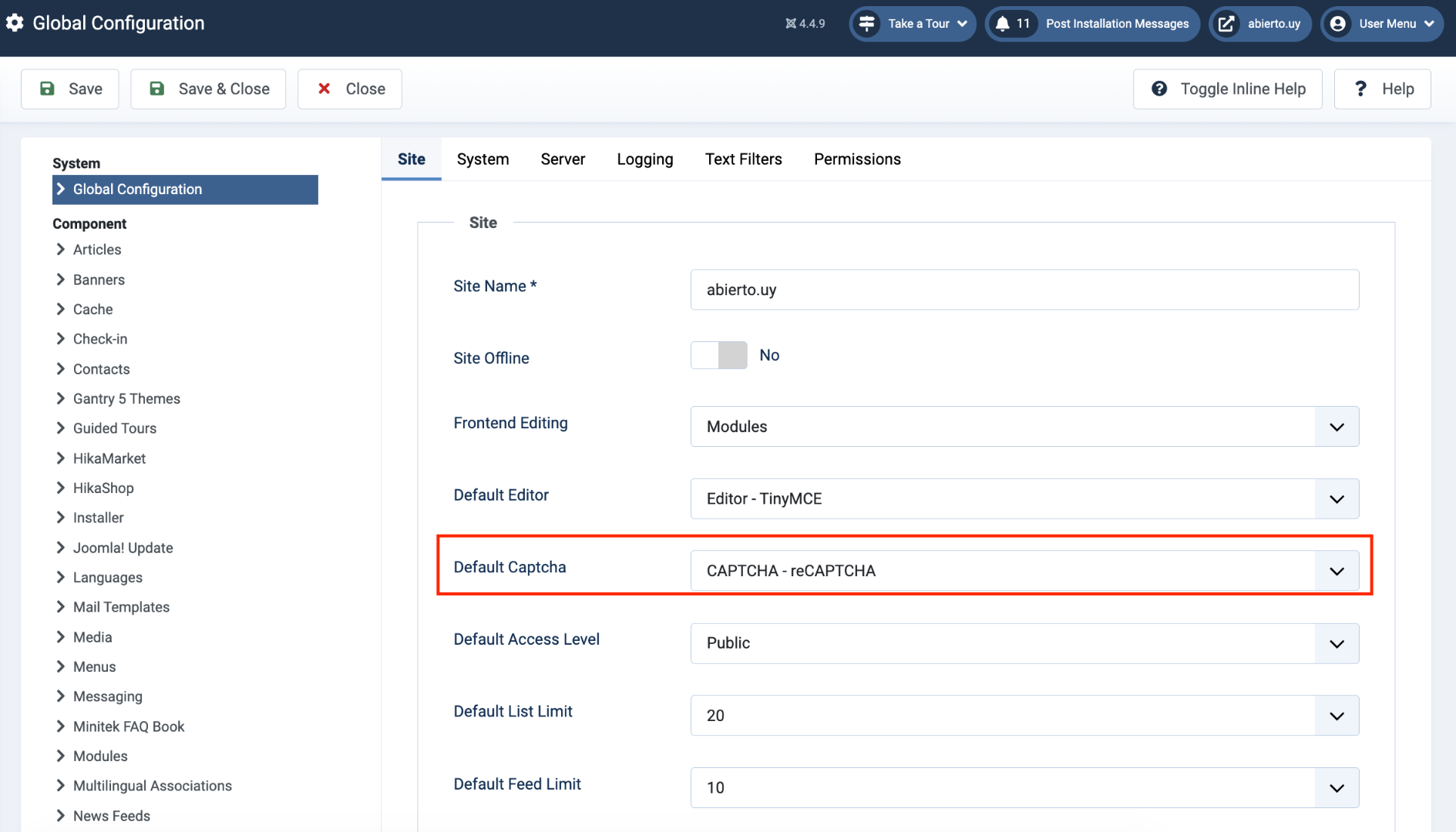
Task: Expand the Default Access Level dropdown
Action: click(x=1024, y=643)
